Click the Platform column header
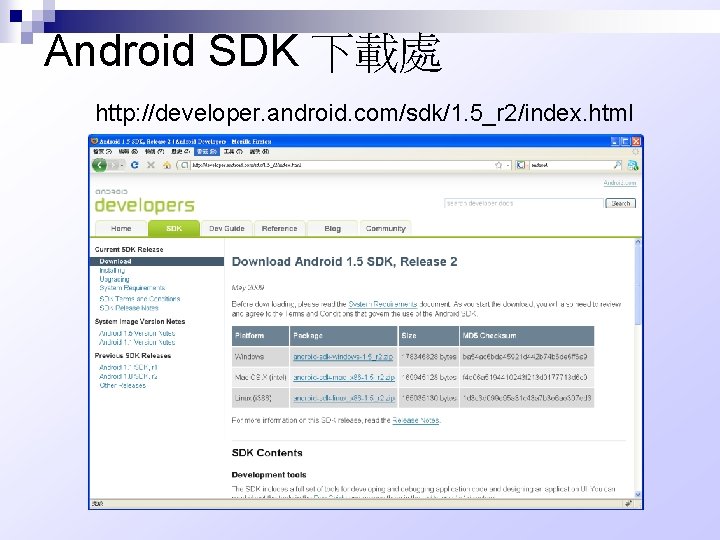720x540 pixels. (260, 336)
